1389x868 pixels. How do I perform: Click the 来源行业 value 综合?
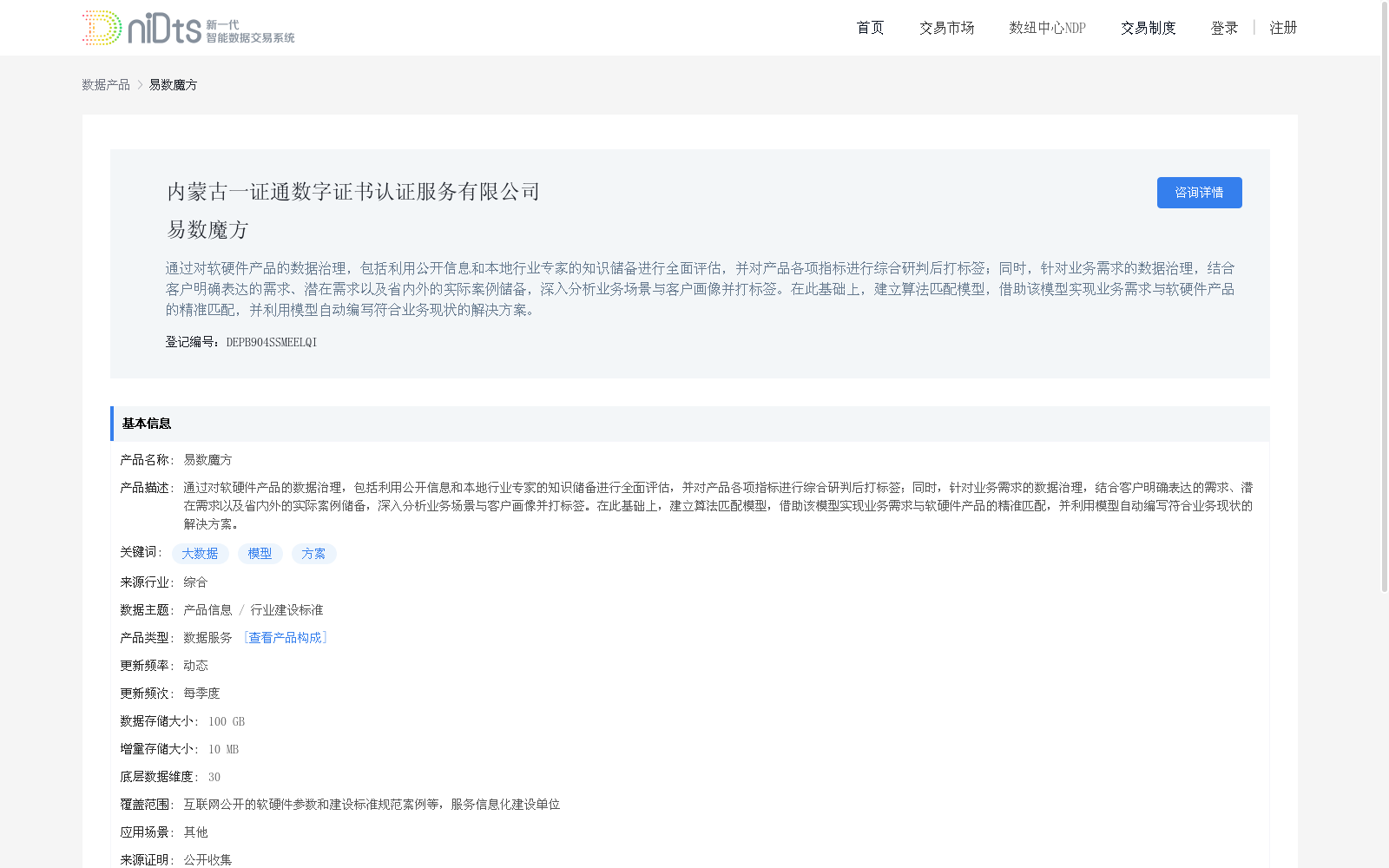click(195, 582)
